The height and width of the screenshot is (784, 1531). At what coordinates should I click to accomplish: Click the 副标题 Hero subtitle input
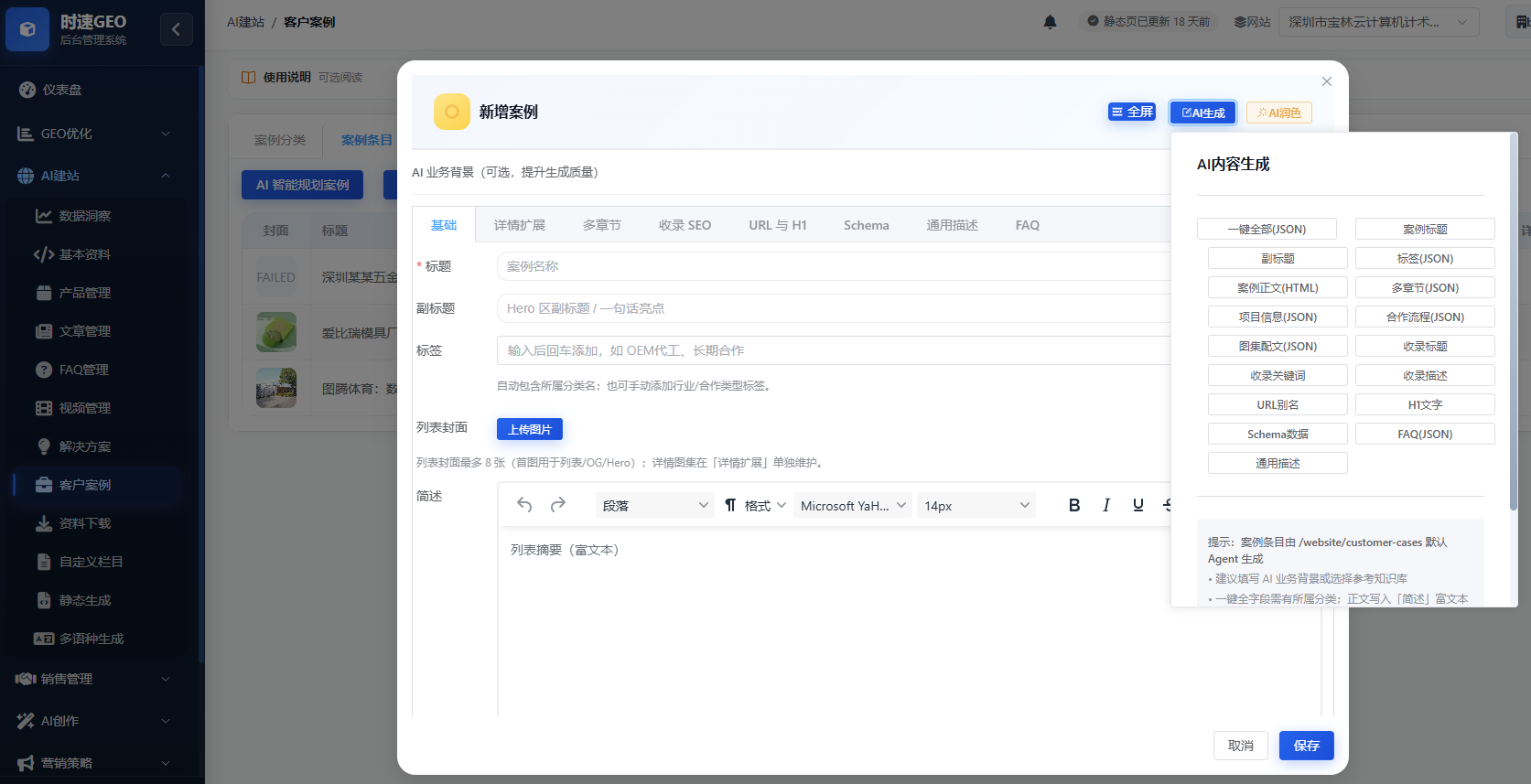coord(833,308)
